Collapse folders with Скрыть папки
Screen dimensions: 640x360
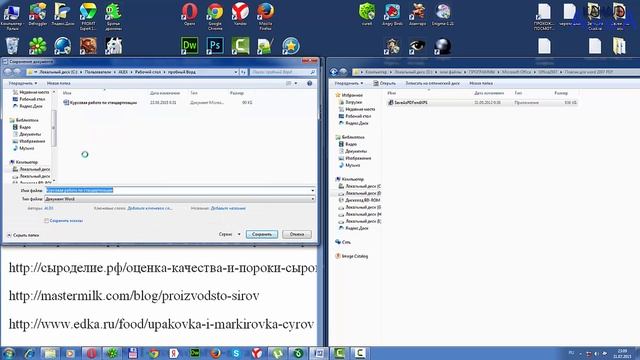click(x=23, y=235)
